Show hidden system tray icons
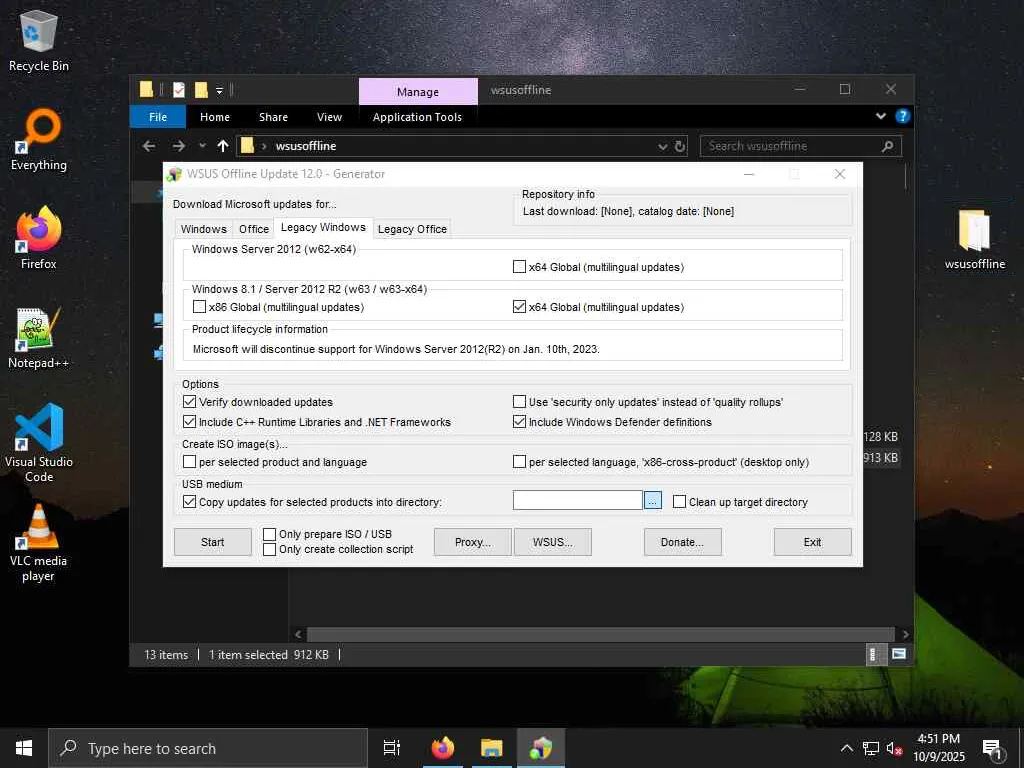 click(x=846, y=748)
